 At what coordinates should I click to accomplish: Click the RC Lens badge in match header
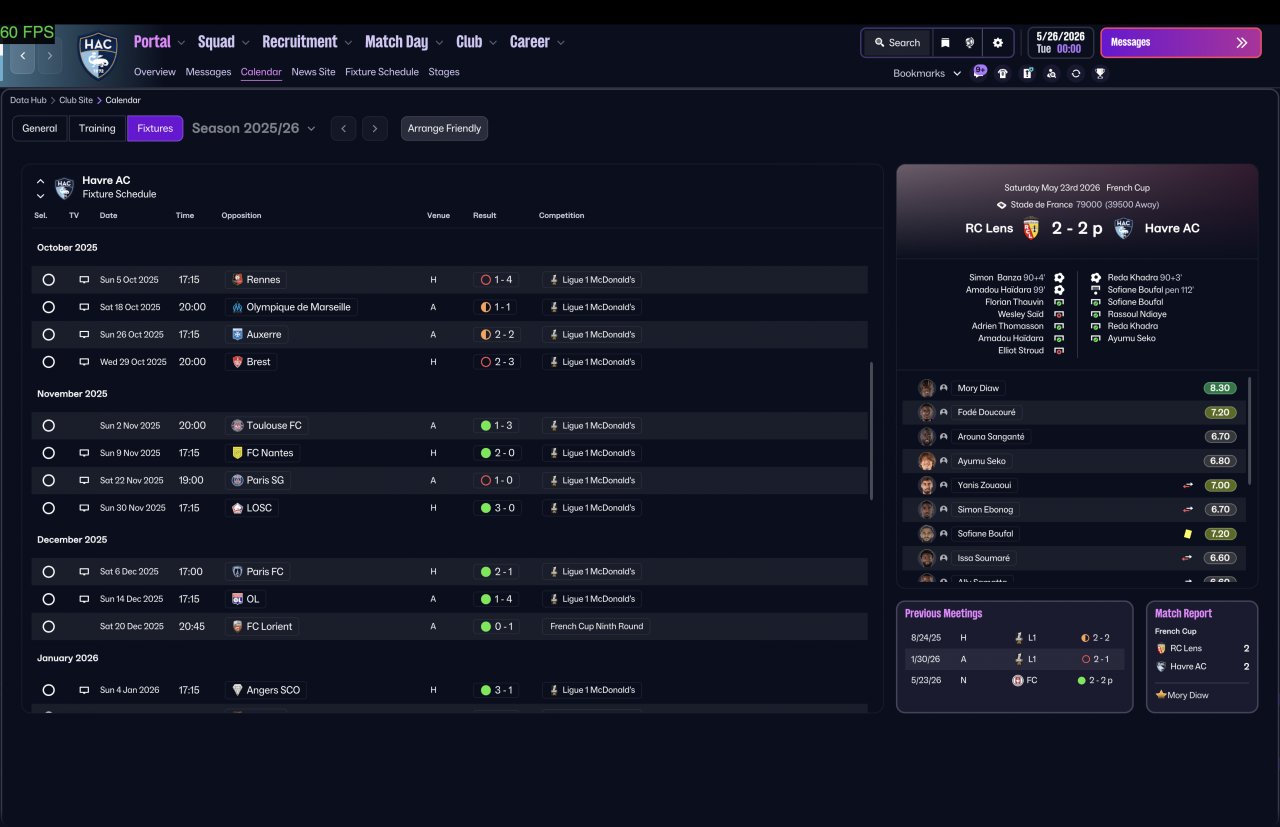click(x=1031, y=228)
